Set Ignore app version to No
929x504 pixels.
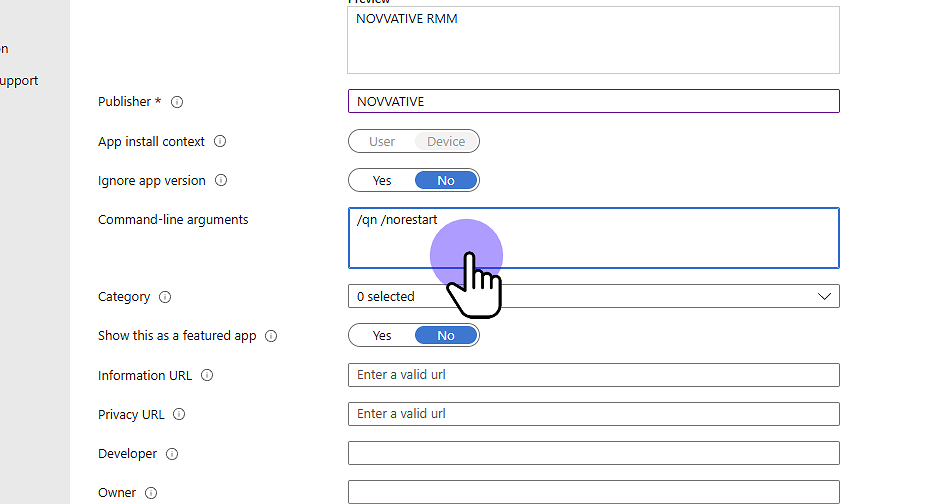click(446, 181)
